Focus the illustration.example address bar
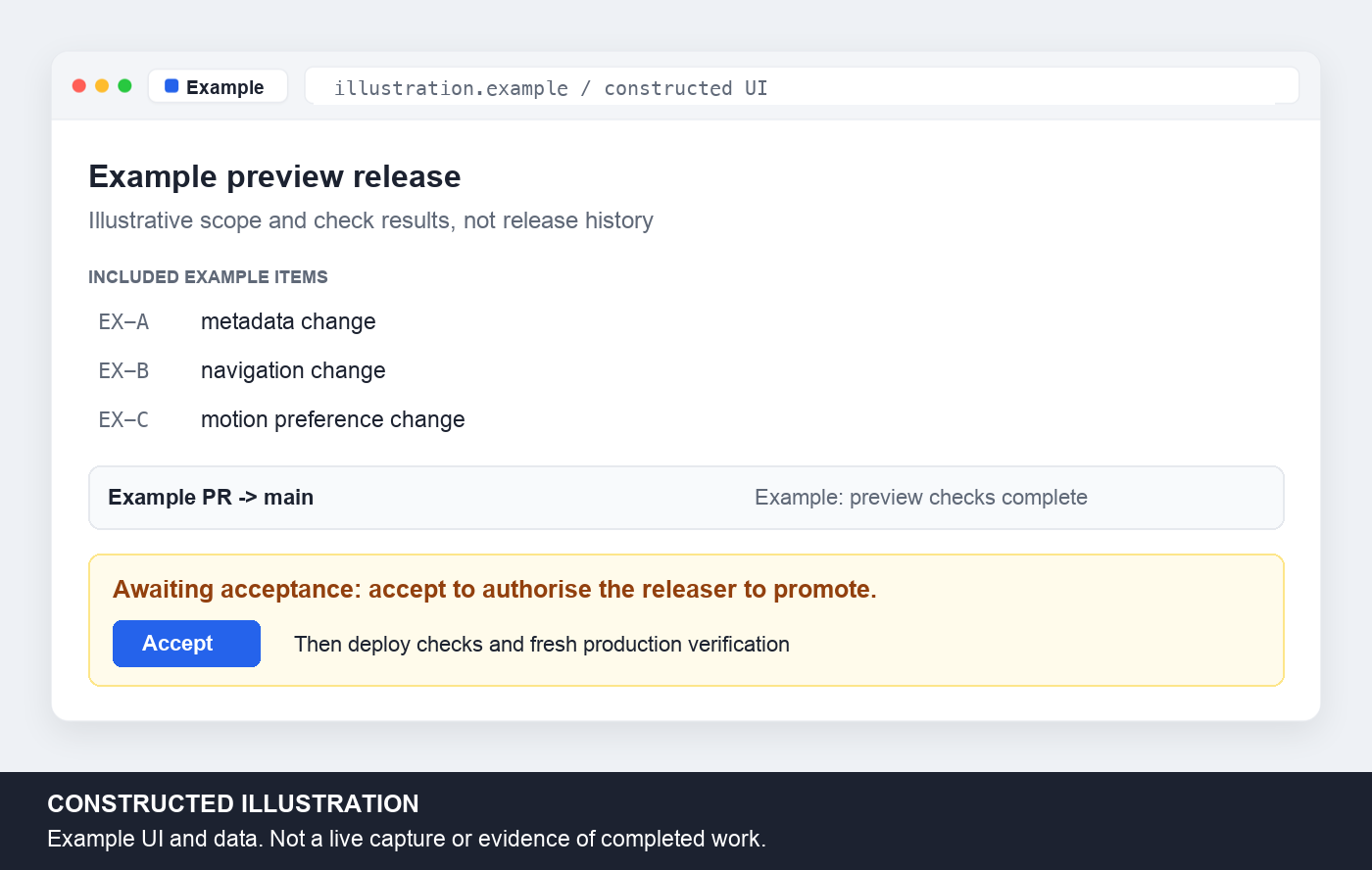Viewport: 1372px width, 870px height. (x=802, y=86)
